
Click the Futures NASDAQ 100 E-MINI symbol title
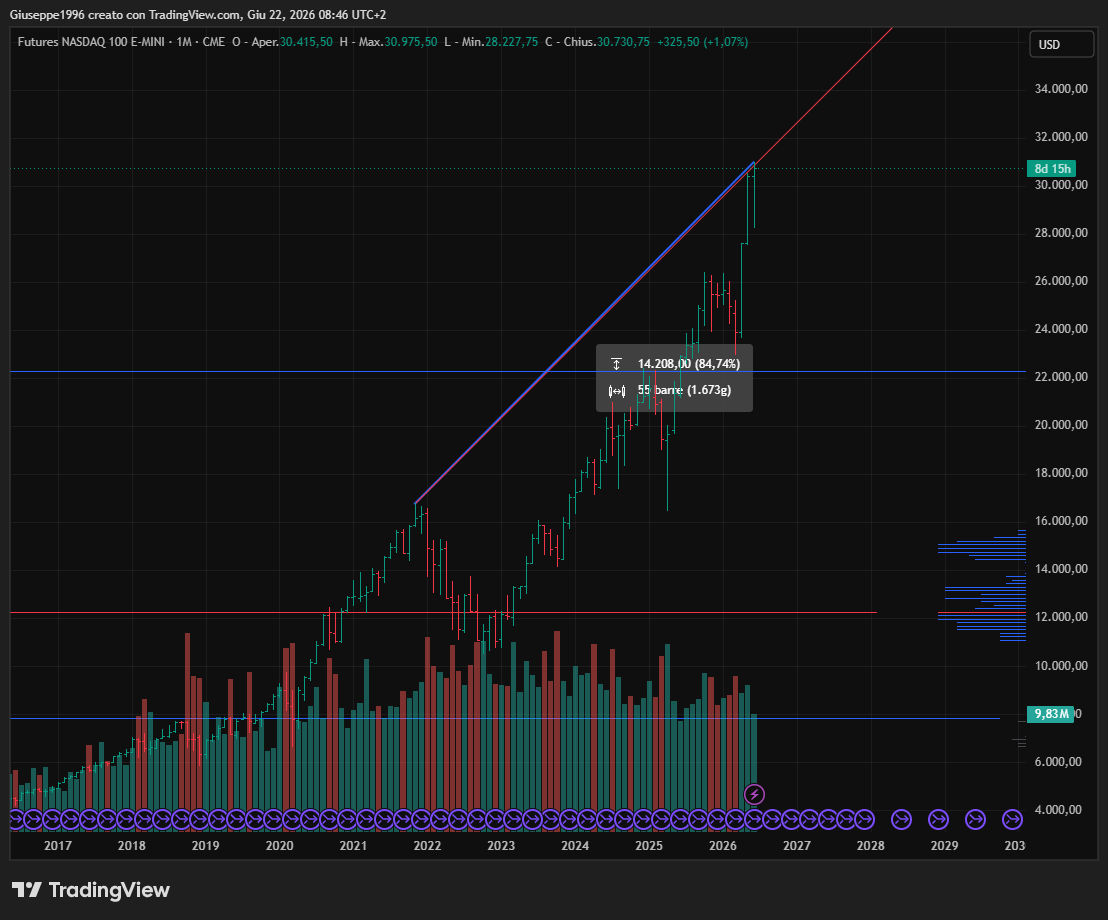pyautogui.click(x=90, y=42)
